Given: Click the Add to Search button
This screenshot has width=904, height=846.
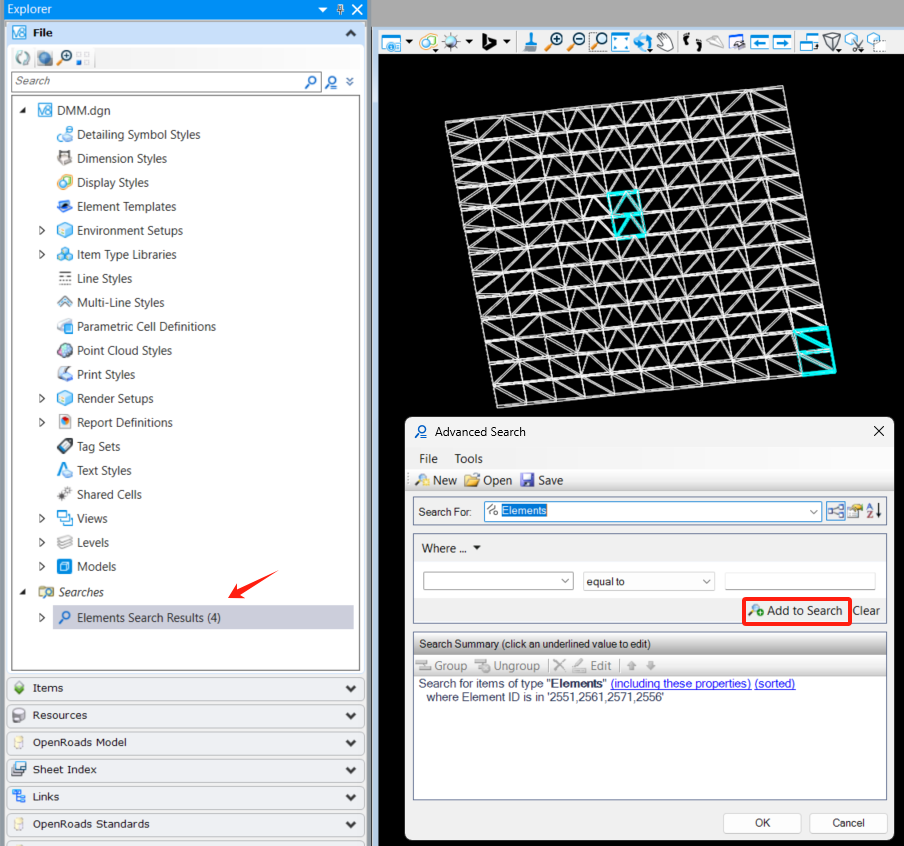Looking at the screenshot, I should 796,610.
